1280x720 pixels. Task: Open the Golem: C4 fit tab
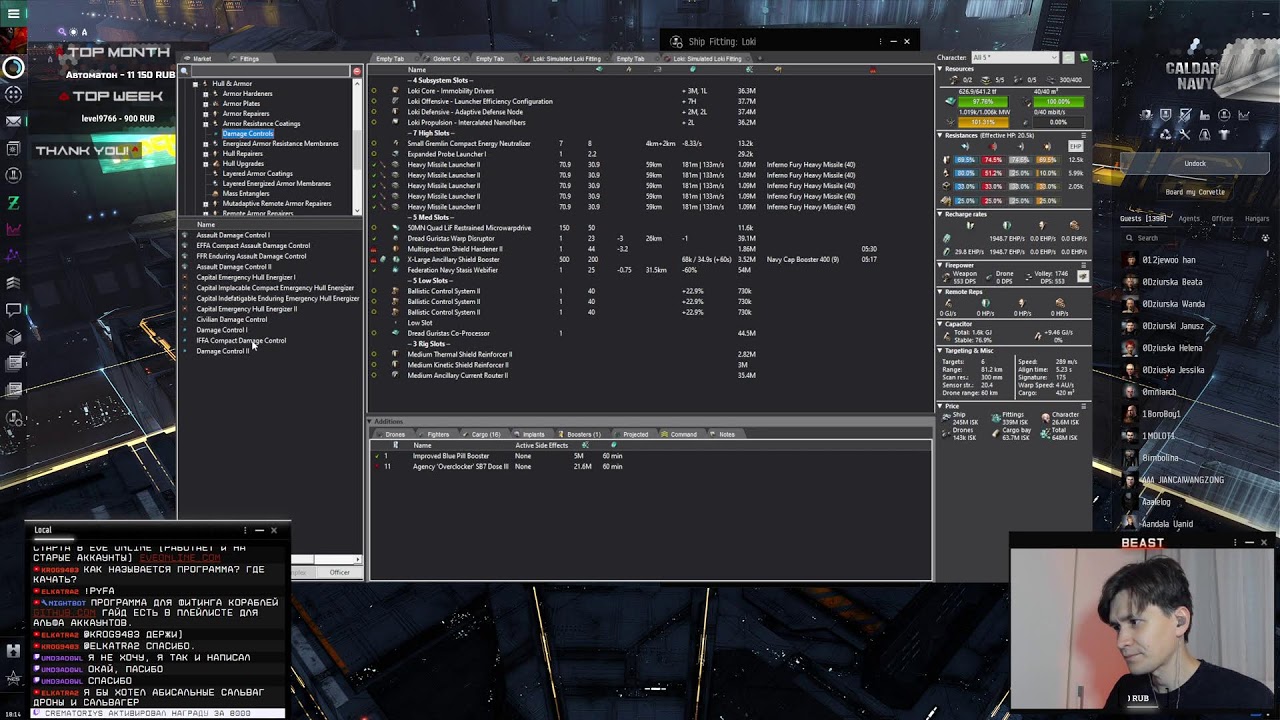point(446,59)
